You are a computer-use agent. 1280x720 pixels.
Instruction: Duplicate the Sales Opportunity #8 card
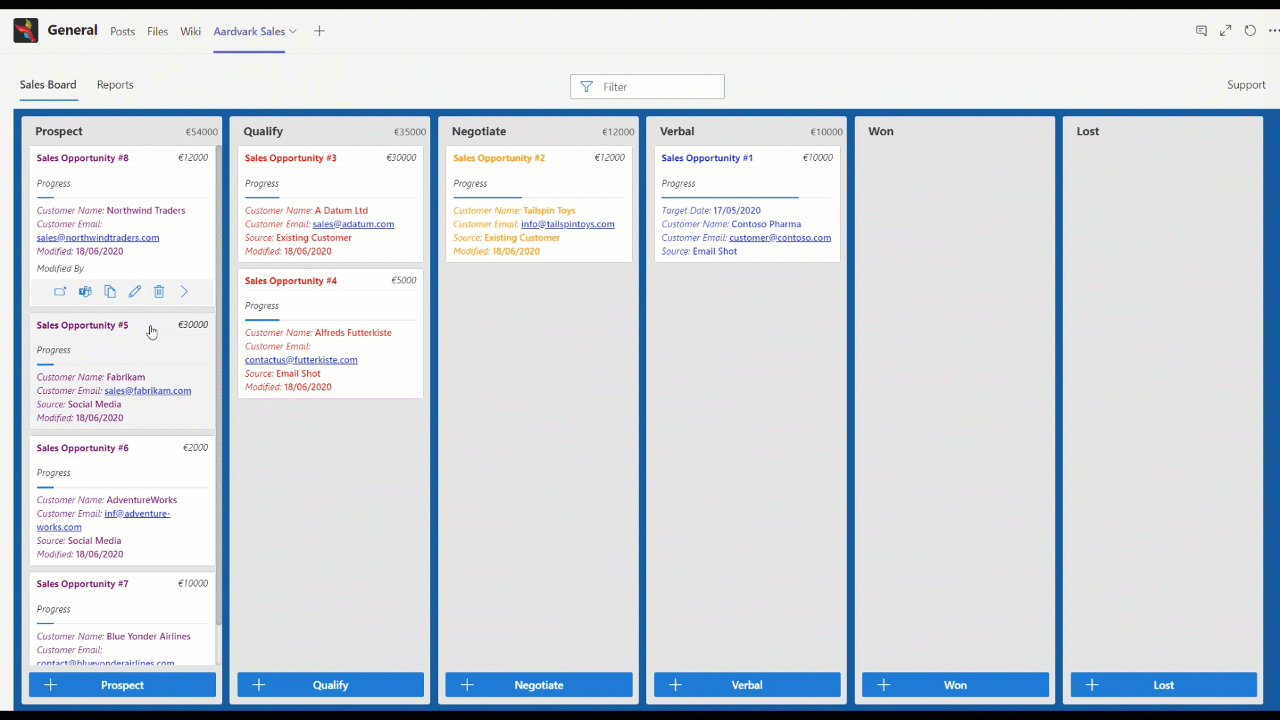point(110,291)
